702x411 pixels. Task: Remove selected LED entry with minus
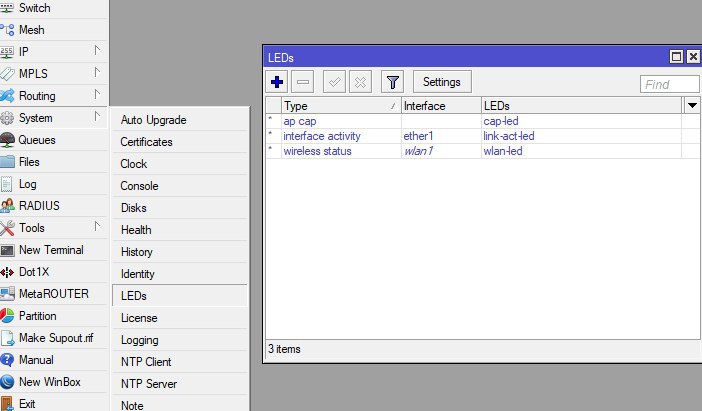(303, 82)
